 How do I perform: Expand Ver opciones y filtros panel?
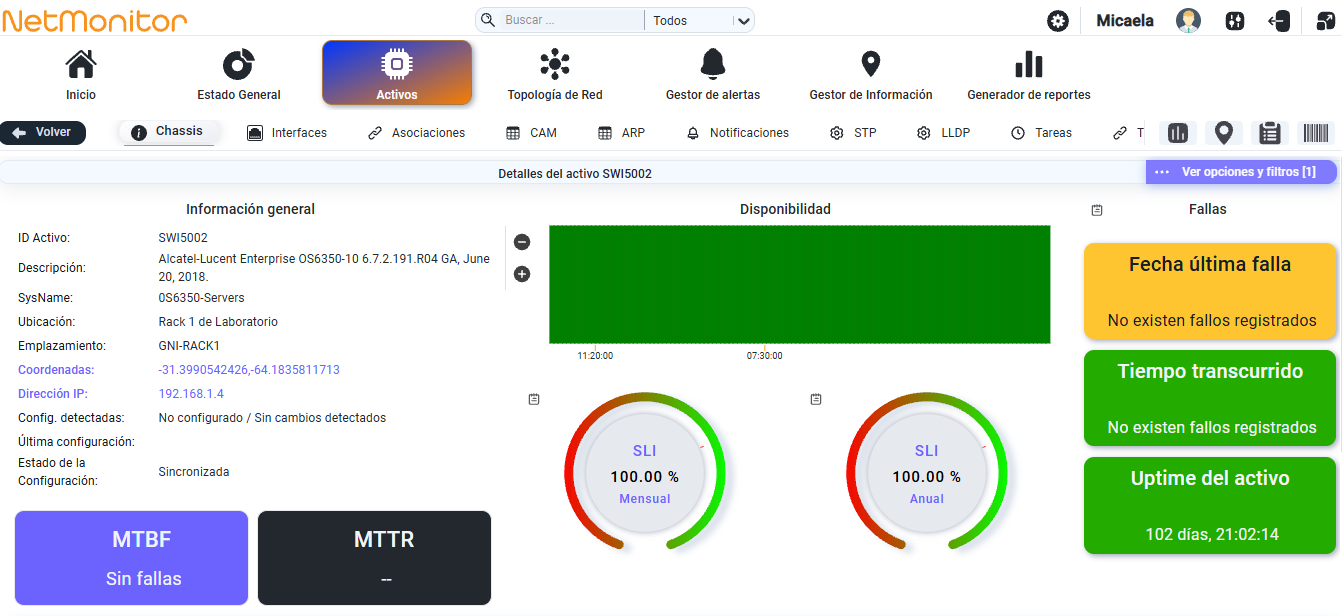pyautogui.click(x=1240, y=172)
